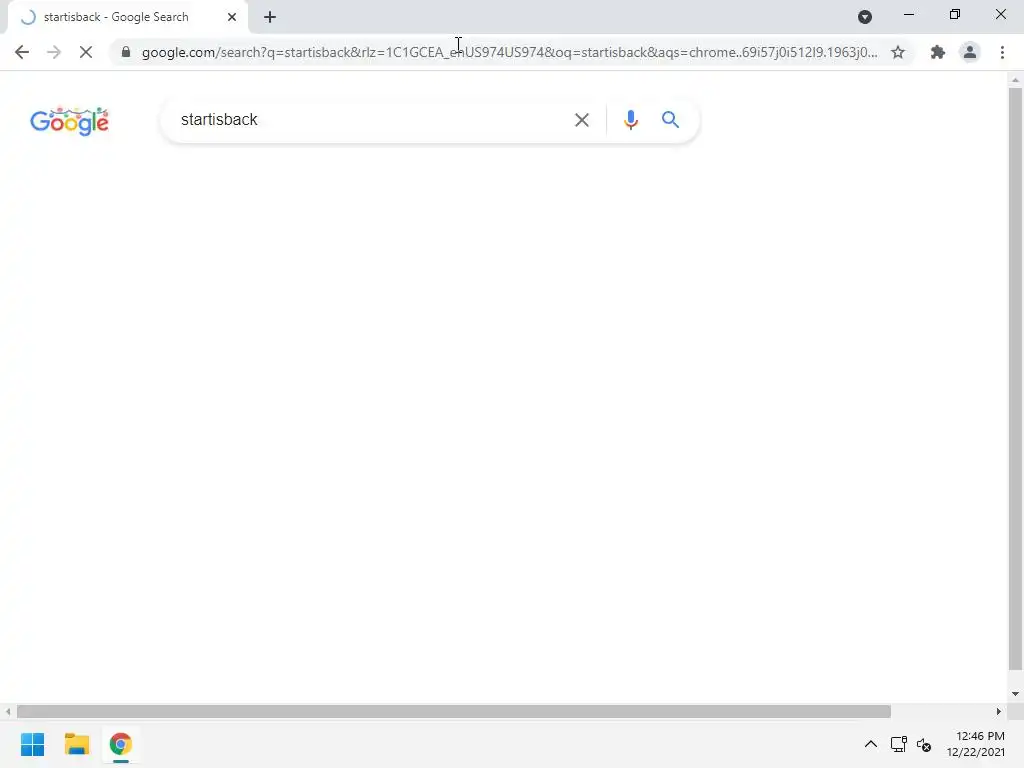This screenshot has height=768, width=1024.
Task: Open the Chrome profile avatar
Action: pos(970,52)
